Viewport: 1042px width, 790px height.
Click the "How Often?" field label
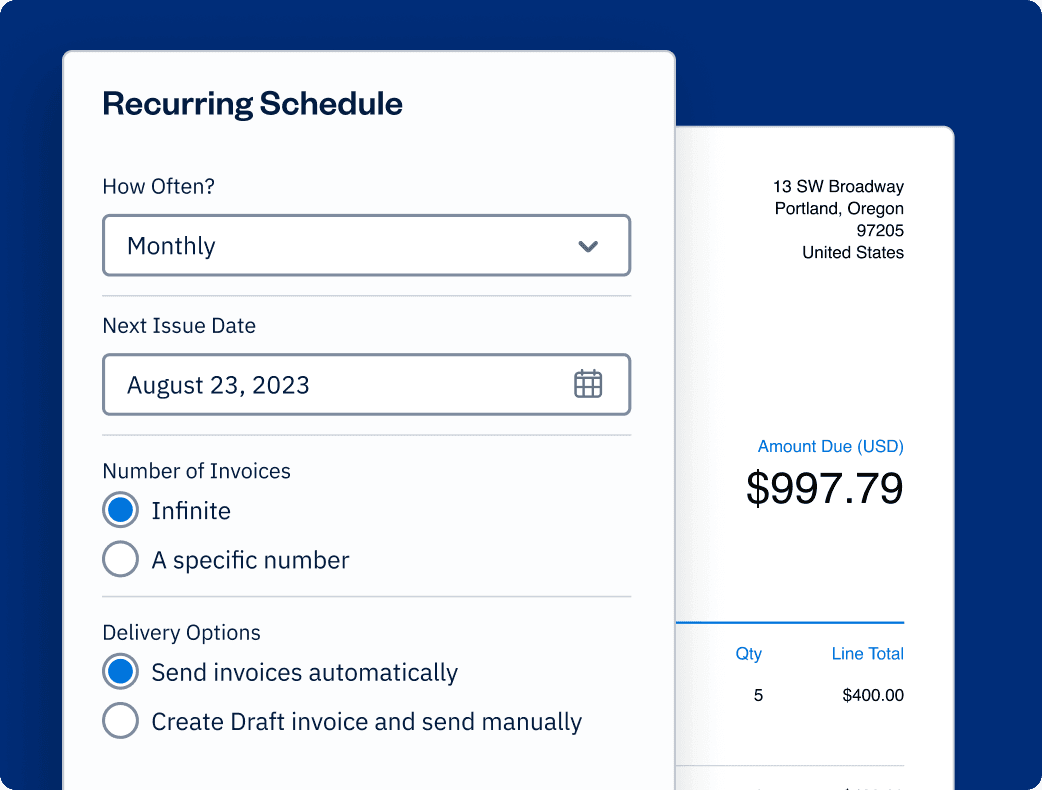click(159, 187)
